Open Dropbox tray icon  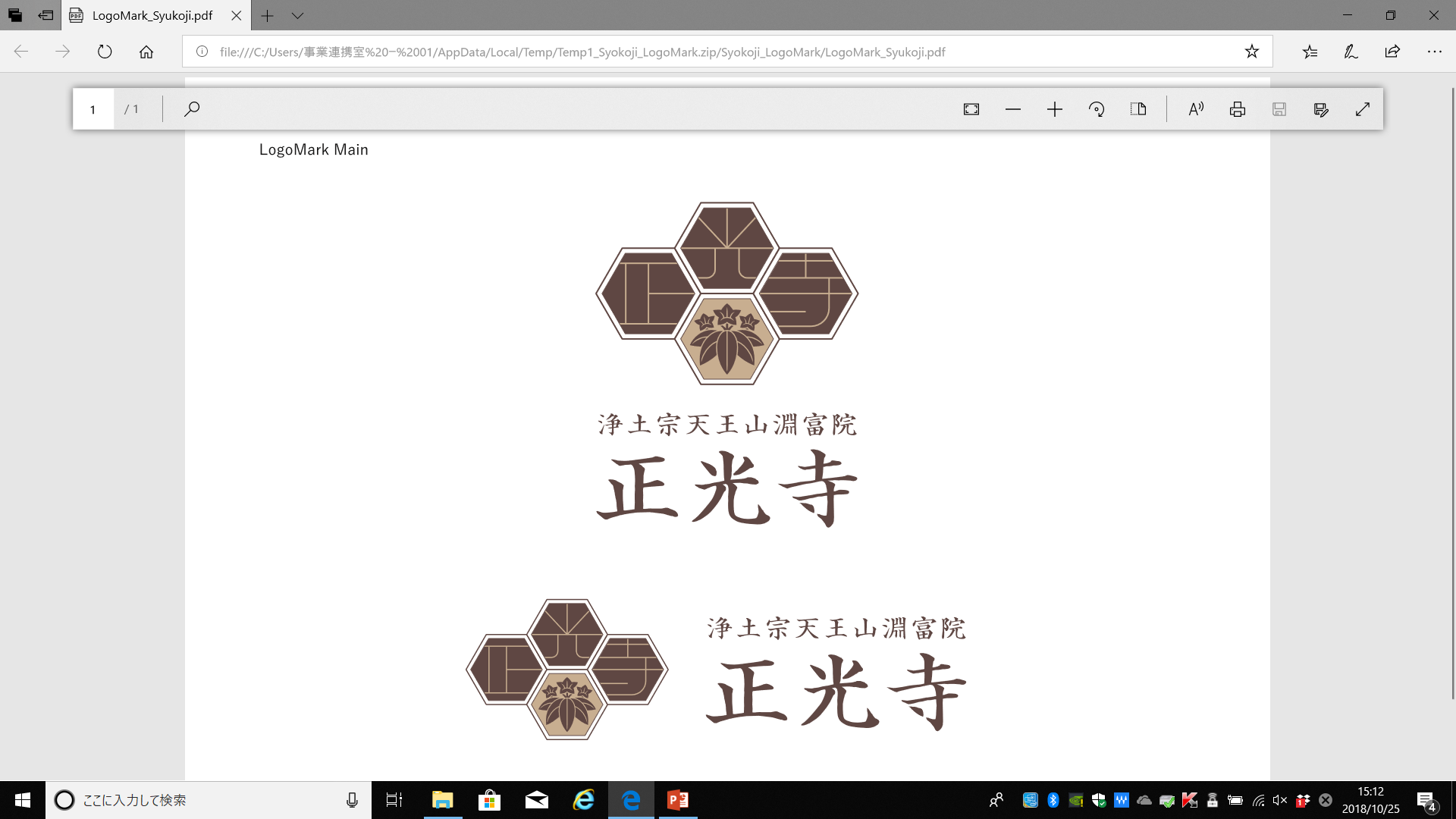(x=1303, y=800)
